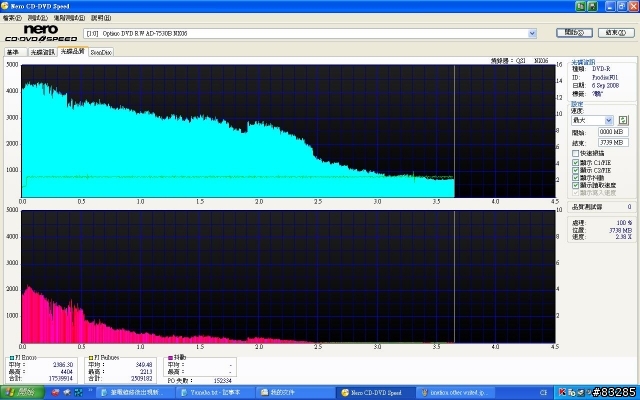Click the green save-screenshot disk icon
This screenshot has width=640, height=400.
click(x=592, y=6)
